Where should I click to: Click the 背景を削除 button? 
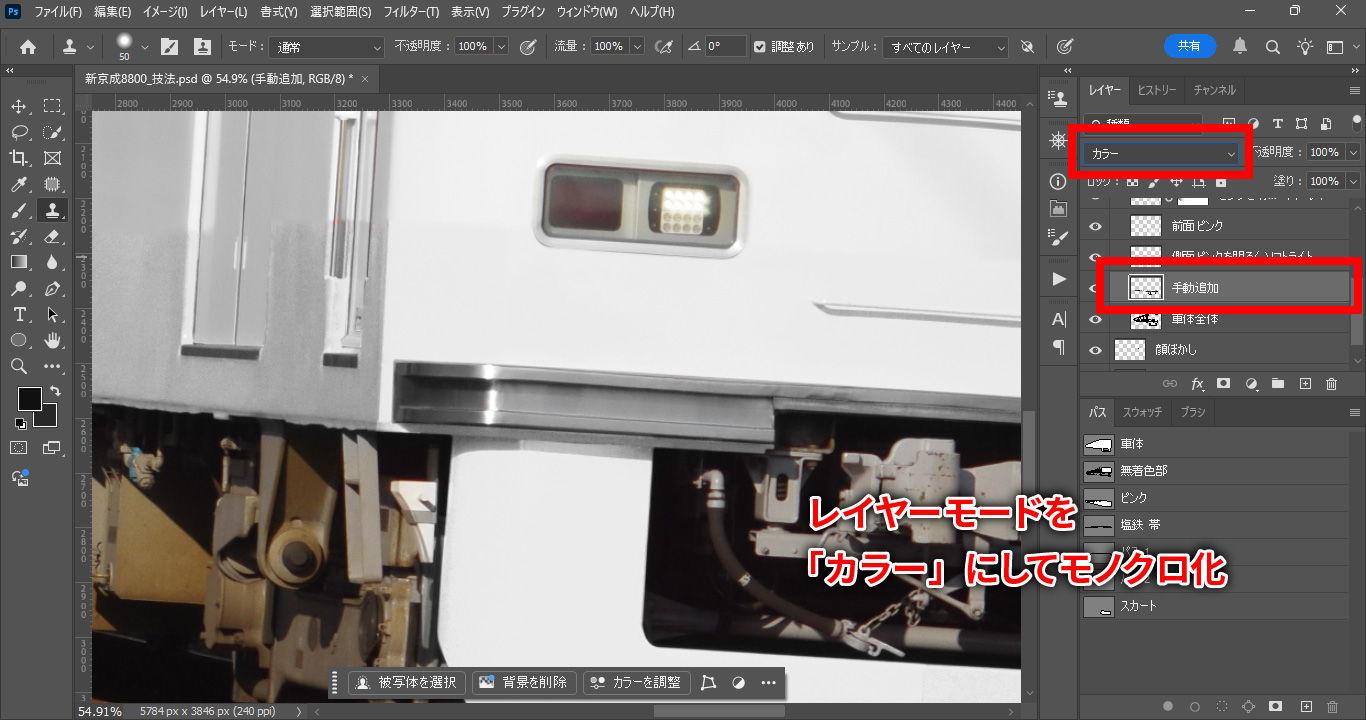[x=524, y=682]
